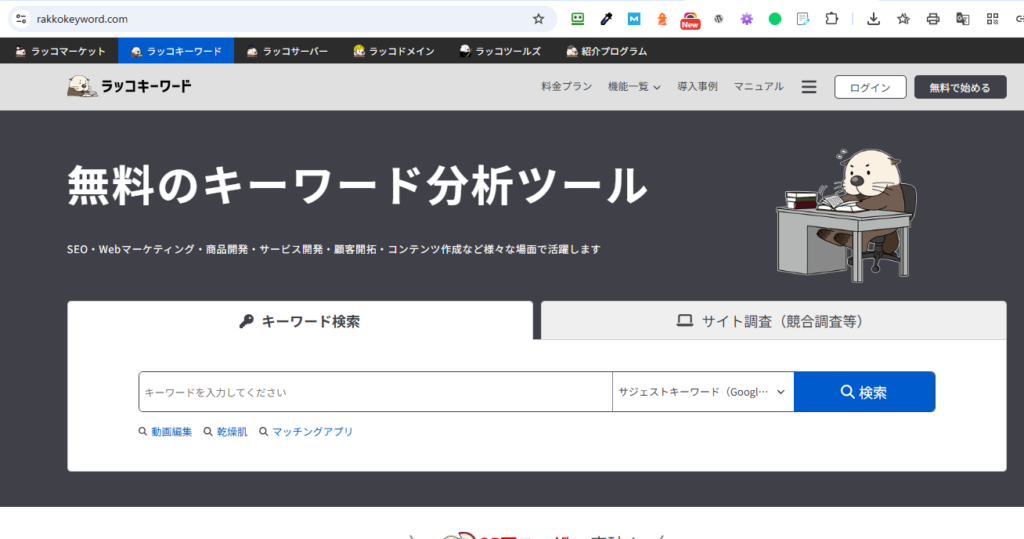Image resolution: width=1024 pixels, height=539 pixels.
Task: Open the note-with-pencil extension
Action: tap(803, 19)
